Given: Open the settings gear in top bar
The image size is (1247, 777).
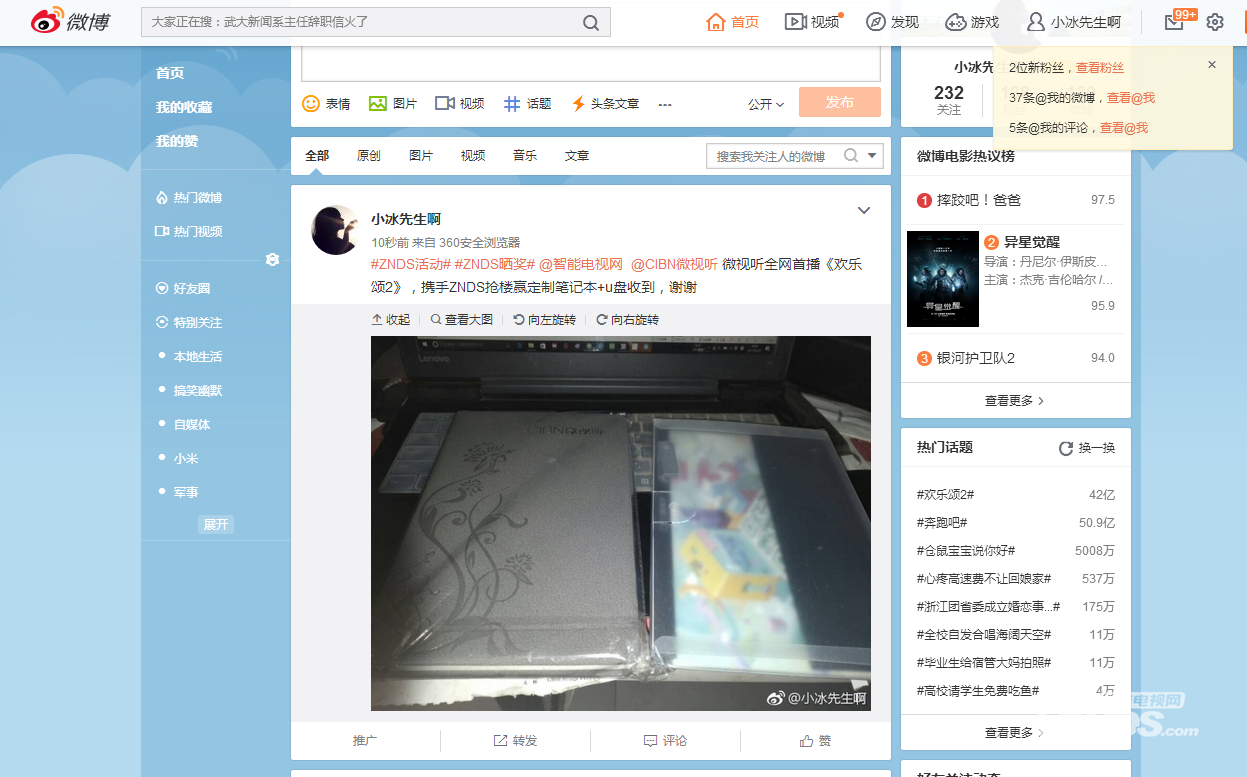Looking at the screenshot, I should click(1215, 22).
